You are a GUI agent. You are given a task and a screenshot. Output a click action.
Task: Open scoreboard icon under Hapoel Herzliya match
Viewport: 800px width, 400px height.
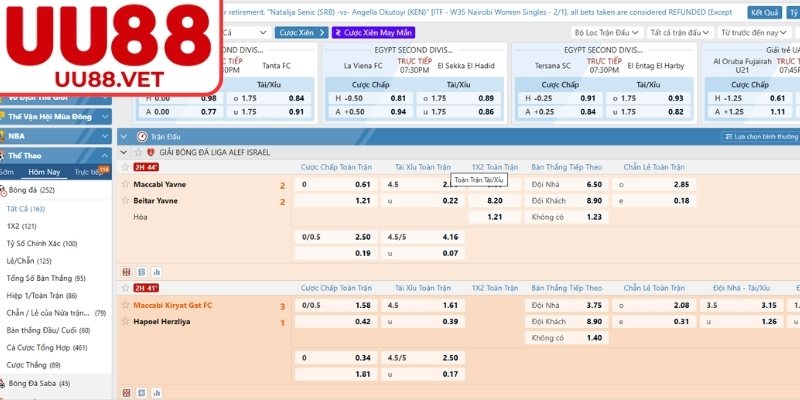[x=127, y=393]
